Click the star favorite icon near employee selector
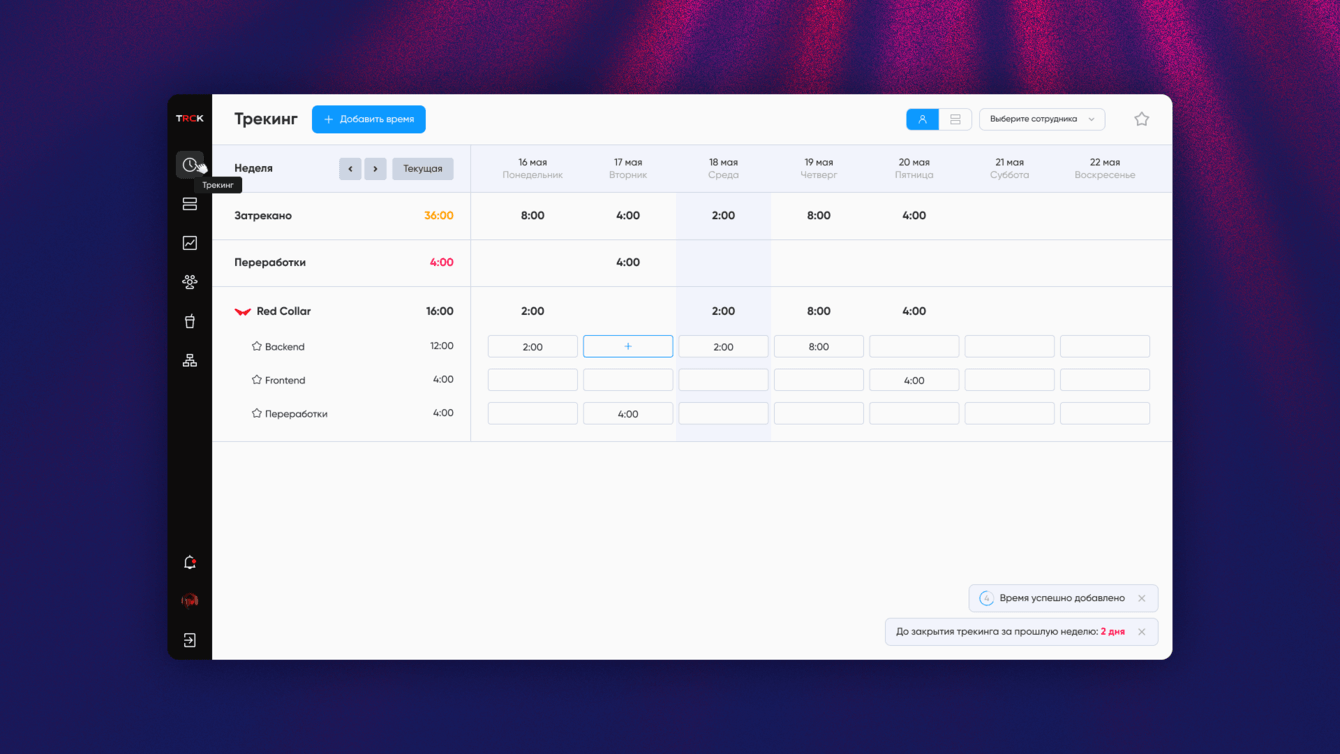This screenshot has height=754, width=1340. coord(1141,118)
